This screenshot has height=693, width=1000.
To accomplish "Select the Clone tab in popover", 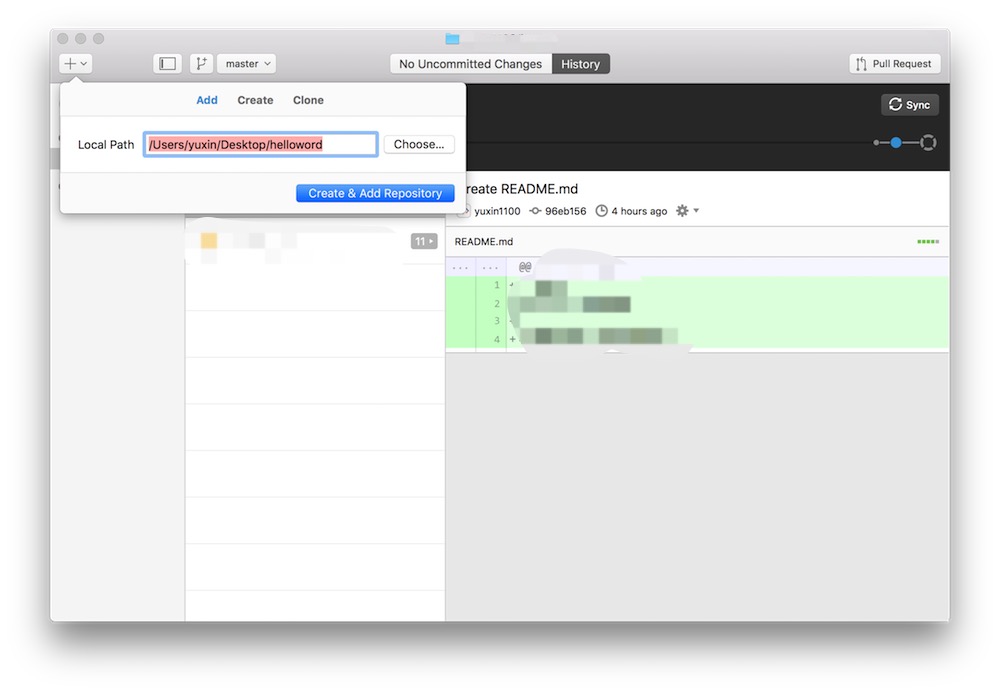I will [x=308, y=100].
